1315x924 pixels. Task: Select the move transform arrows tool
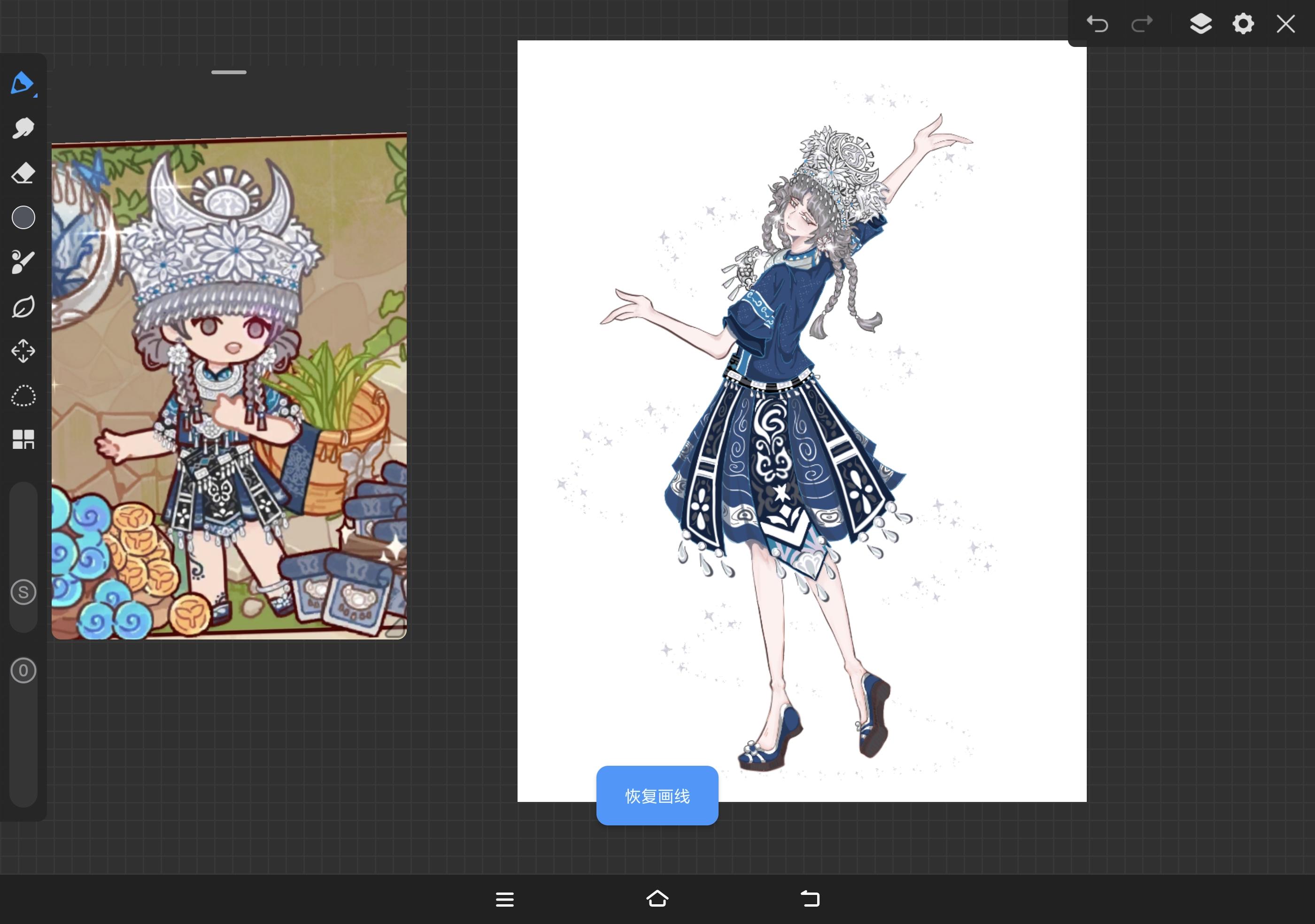tap(23, 351)
